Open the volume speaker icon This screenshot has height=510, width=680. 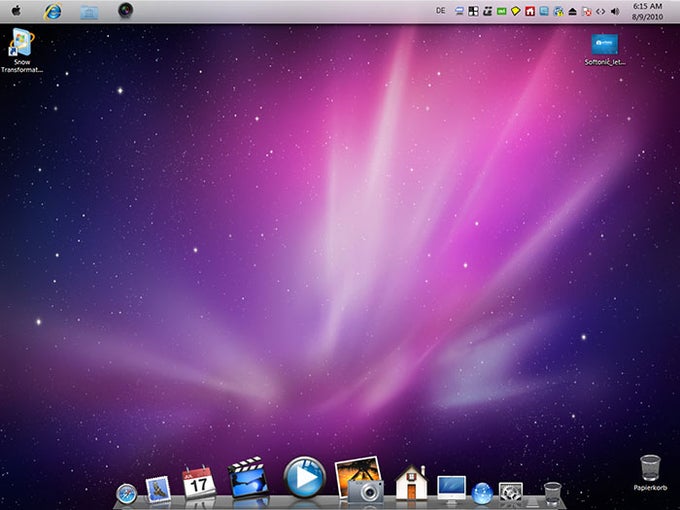pyautogui.click(x=615, y=12)
